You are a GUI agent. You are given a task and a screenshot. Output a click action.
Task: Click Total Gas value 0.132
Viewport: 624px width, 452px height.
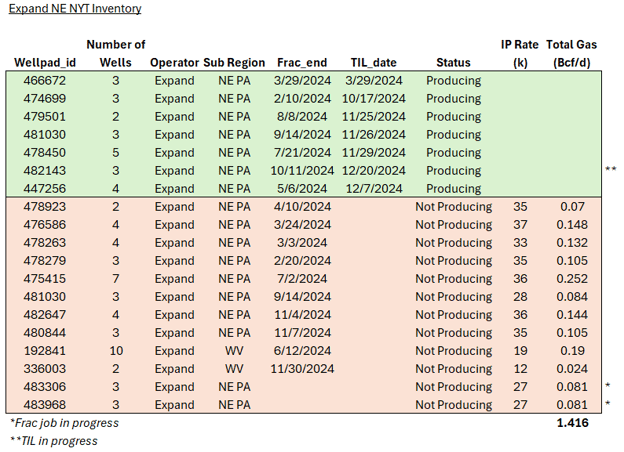point(572,243)
